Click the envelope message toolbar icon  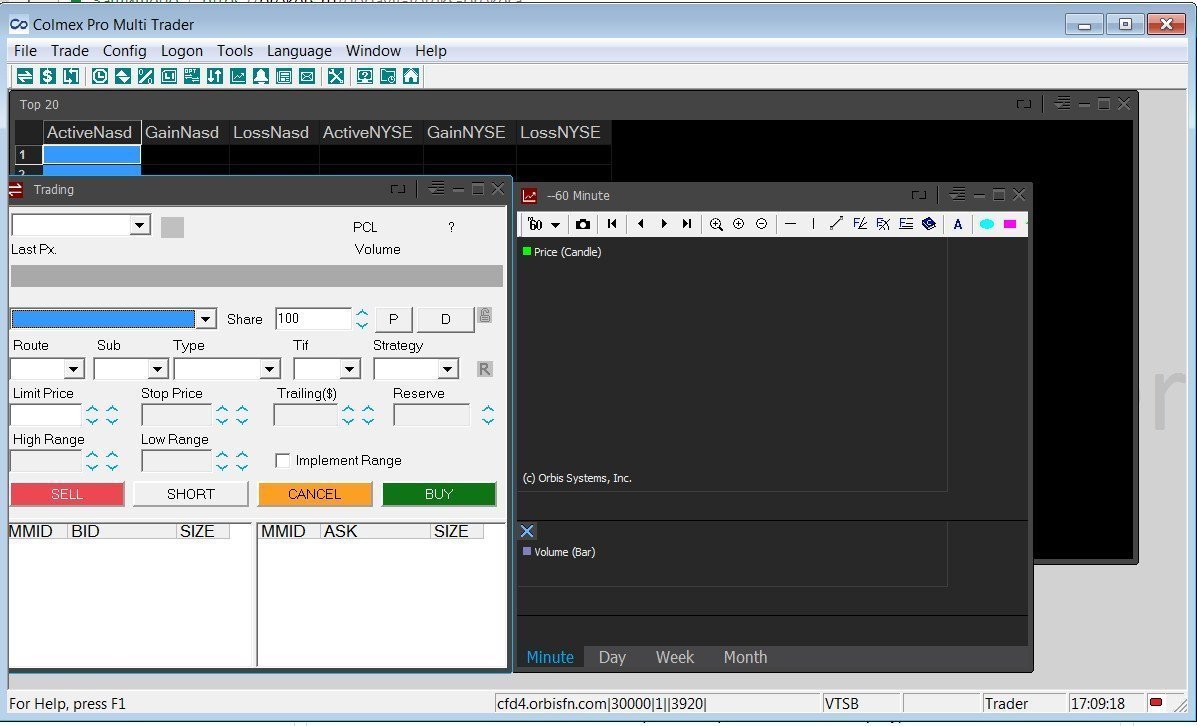click(x=307, y=76)
